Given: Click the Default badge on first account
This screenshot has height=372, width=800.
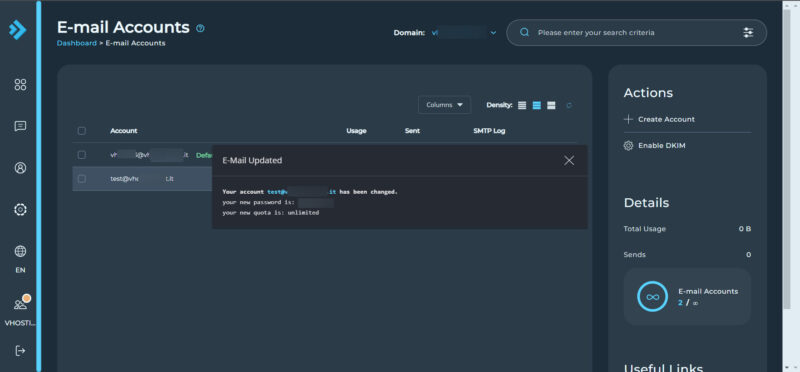Looking at the screenshot, I should pos(204,155).
